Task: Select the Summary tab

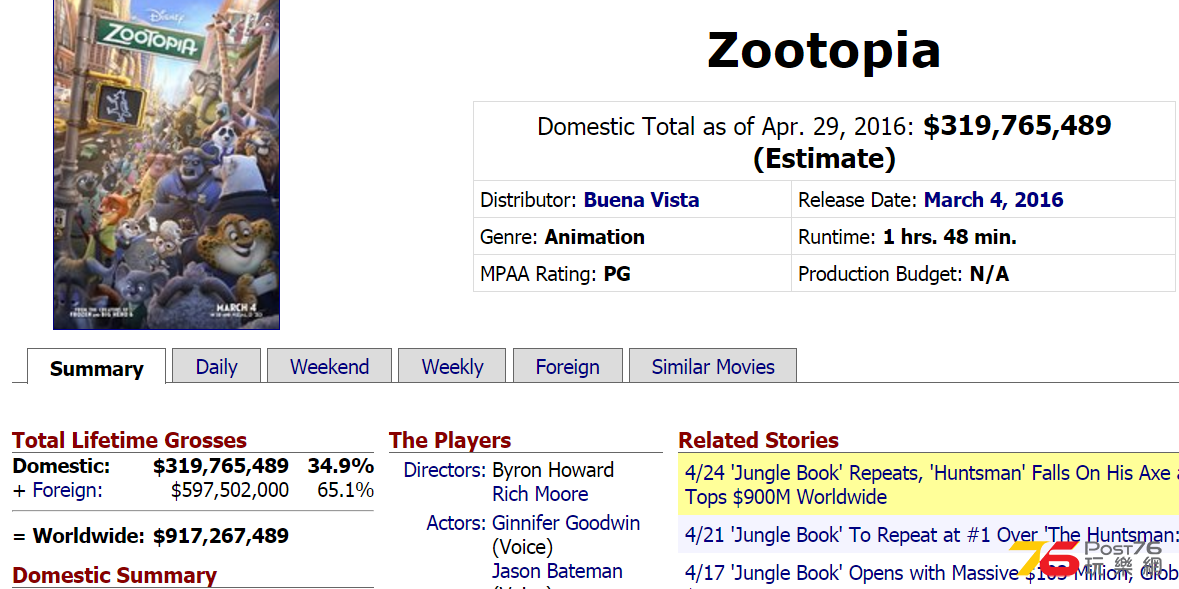Action: pos(96,368)
